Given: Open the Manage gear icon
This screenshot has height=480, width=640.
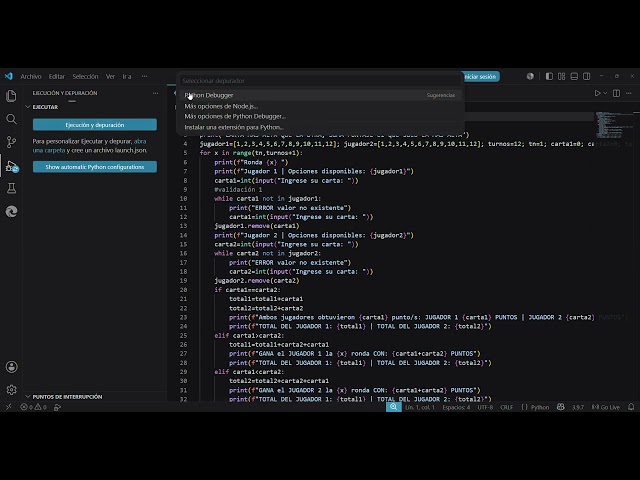Looking at the screenshot, I should coord(11,390).
